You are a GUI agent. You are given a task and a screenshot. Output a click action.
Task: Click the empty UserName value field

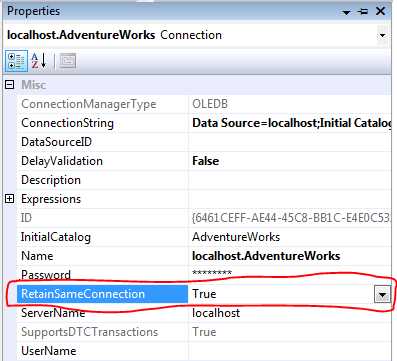point(290,351)
